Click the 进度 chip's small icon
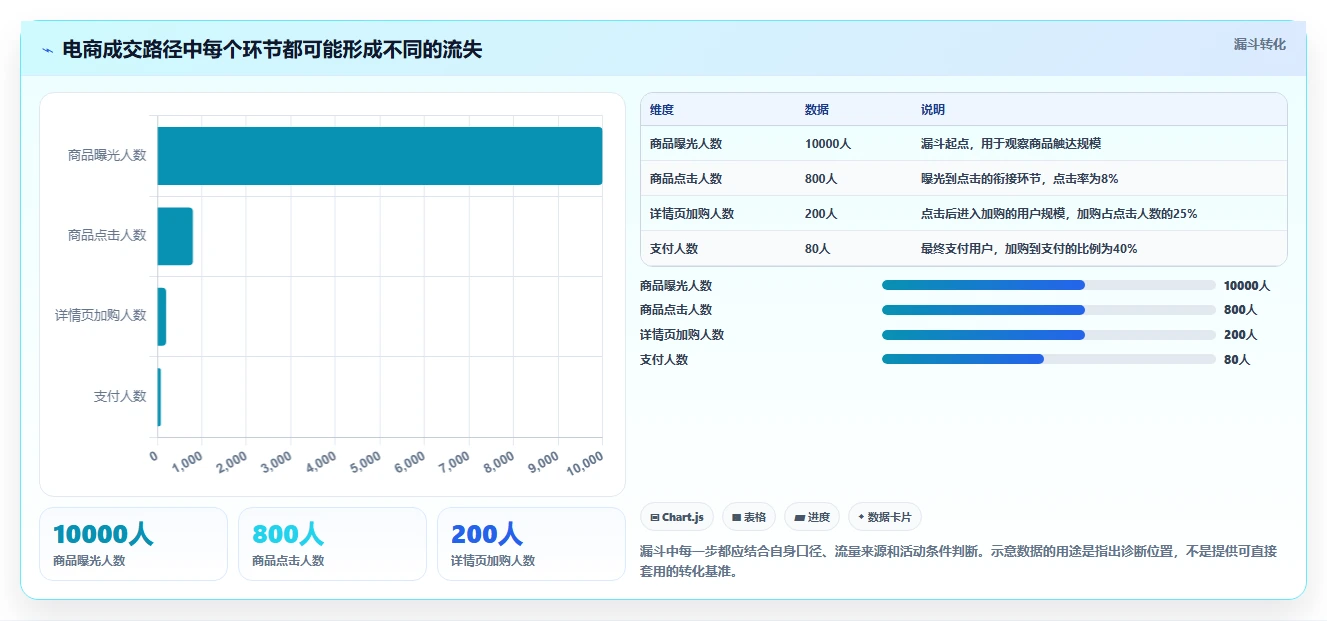Screen dimensions: 1327x621 tap(799, 518)
